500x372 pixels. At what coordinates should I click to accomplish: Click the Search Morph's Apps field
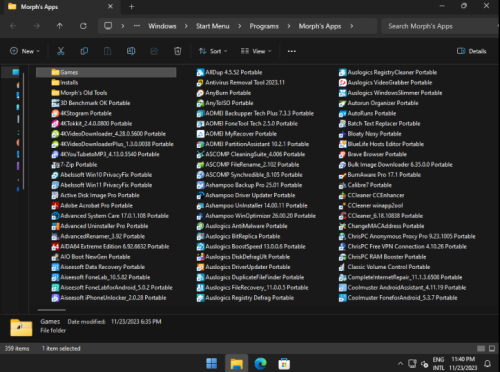click(440, 26)
